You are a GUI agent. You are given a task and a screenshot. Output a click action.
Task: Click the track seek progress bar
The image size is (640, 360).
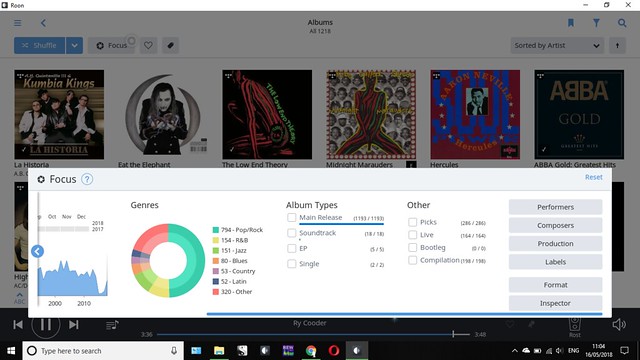pos(313,334)
